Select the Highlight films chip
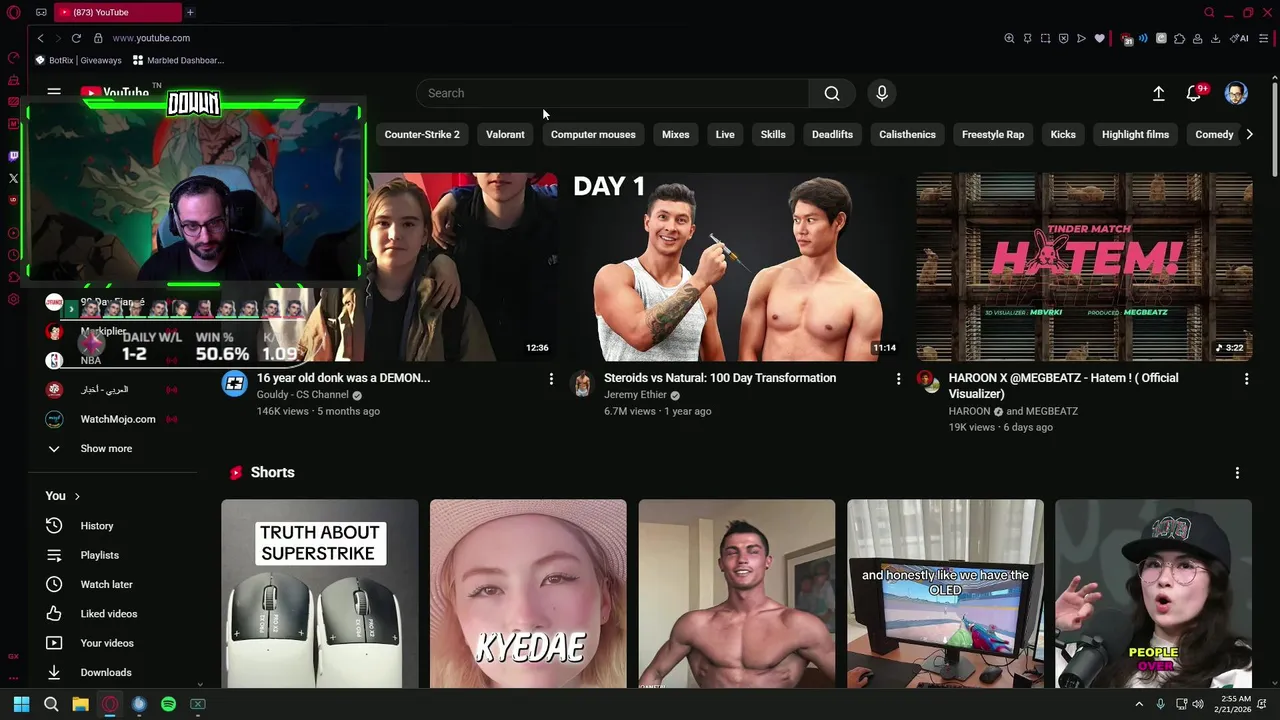The width and height of the screenshot is (1280, 720). click(x=1135, y=134)
